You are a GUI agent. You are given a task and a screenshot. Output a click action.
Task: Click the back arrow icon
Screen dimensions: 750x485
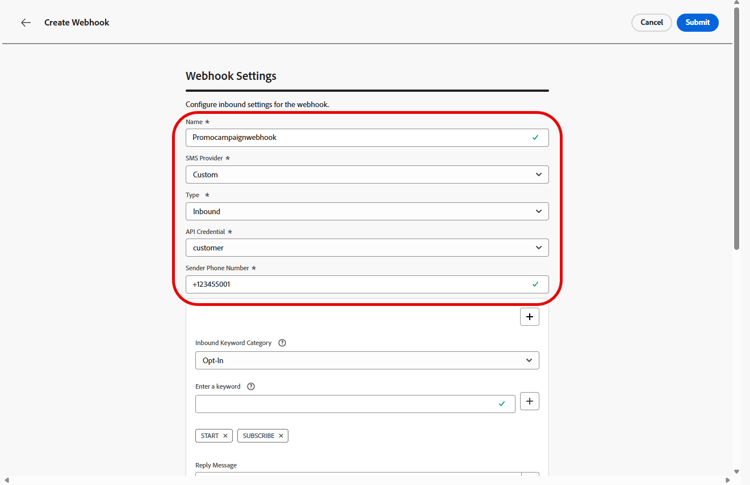click(x=26, y=22)
